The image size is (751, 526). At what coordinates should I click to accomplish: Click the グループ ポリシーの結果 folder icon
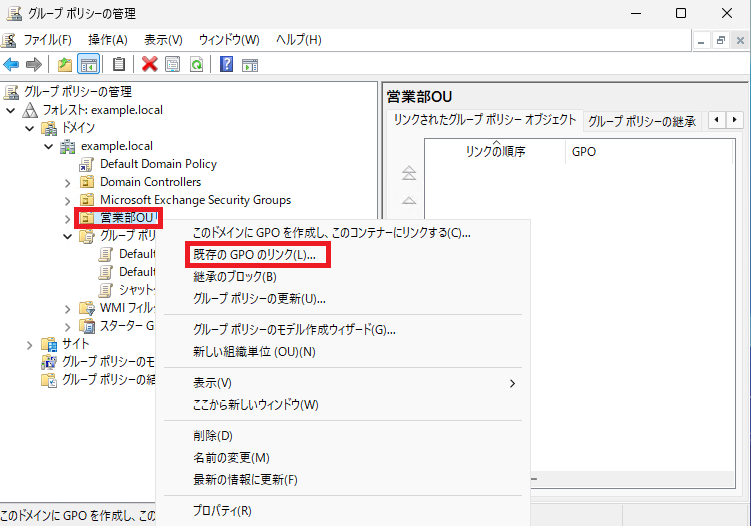pos(48,380)
